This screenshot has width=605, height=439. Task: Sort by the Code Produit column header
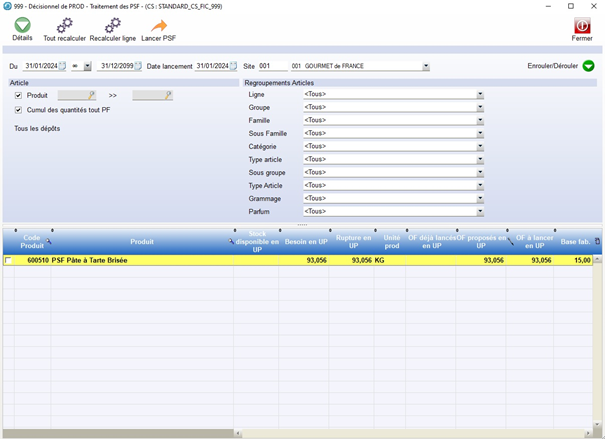[x=32, y=241]
